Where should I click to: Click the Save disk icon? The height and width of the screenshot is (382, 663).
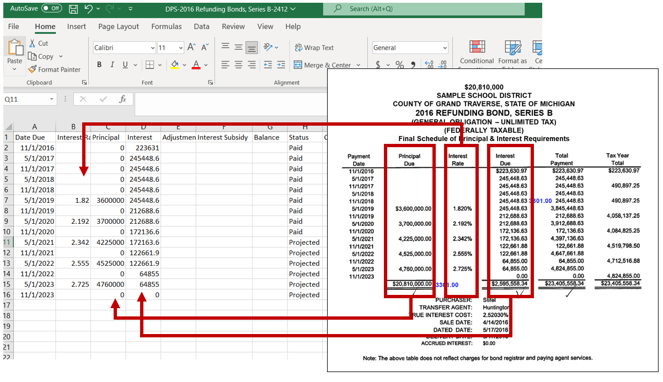tap(73, 9)
